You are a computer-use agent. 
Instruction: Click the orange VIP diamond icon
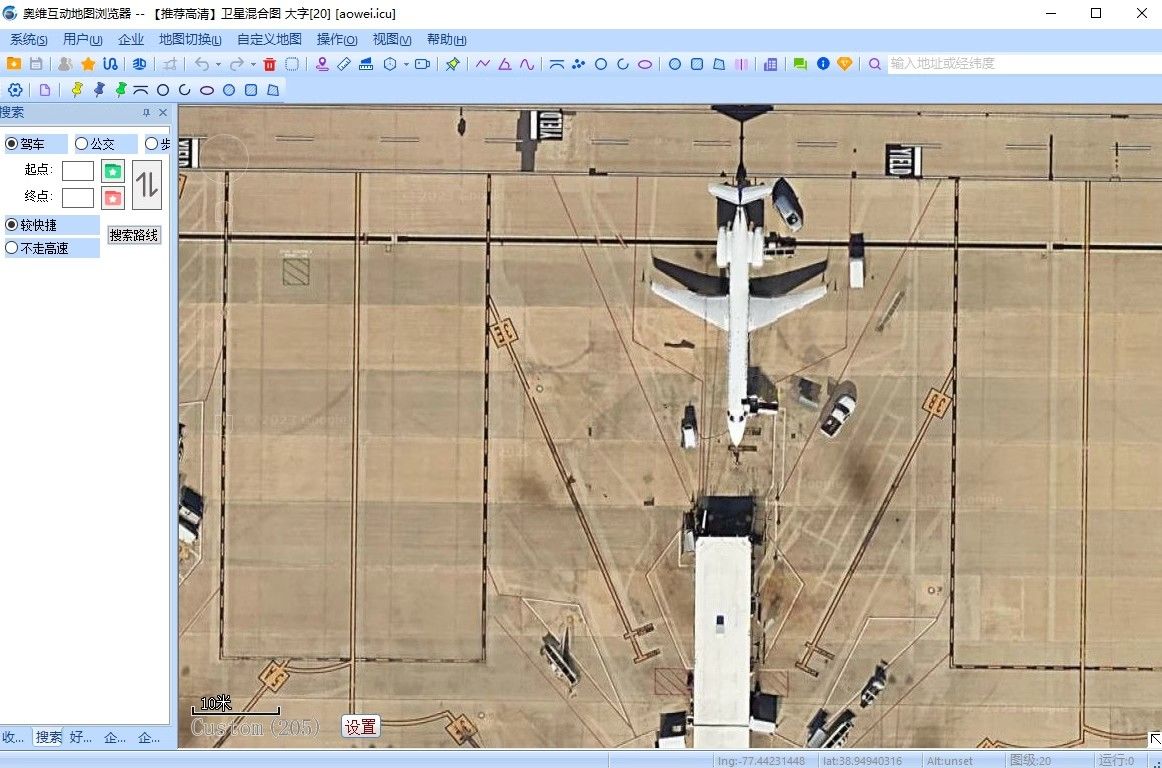[845, 64]
